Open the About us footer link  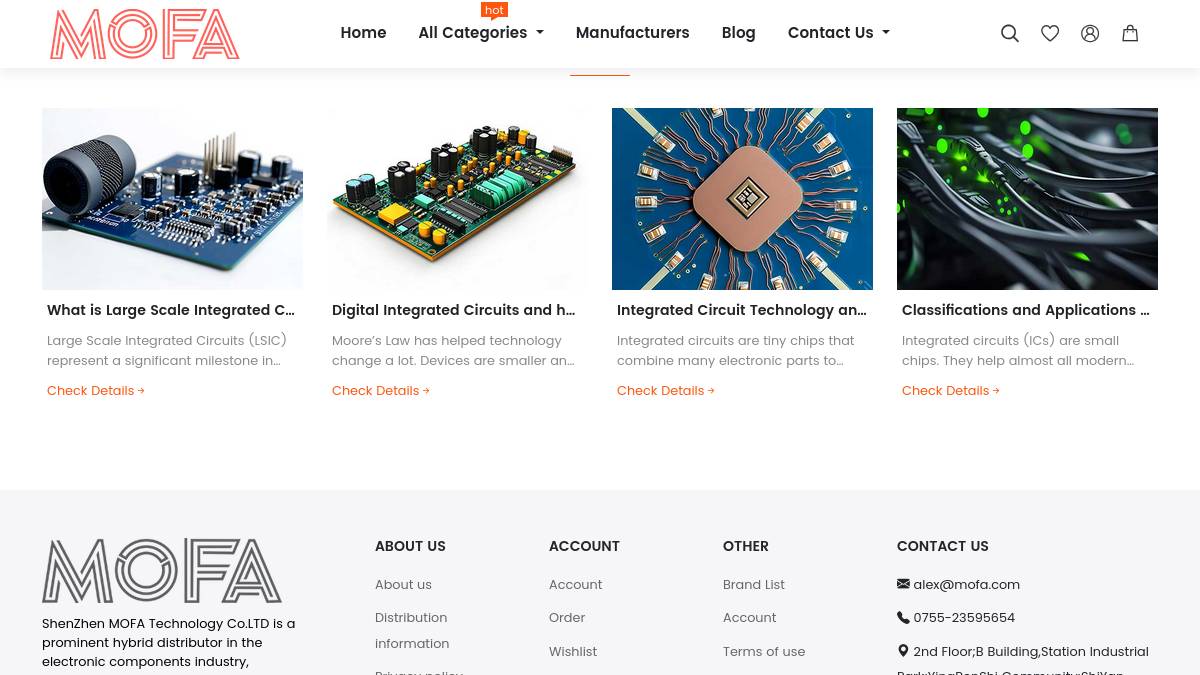(x=403, y=585)
